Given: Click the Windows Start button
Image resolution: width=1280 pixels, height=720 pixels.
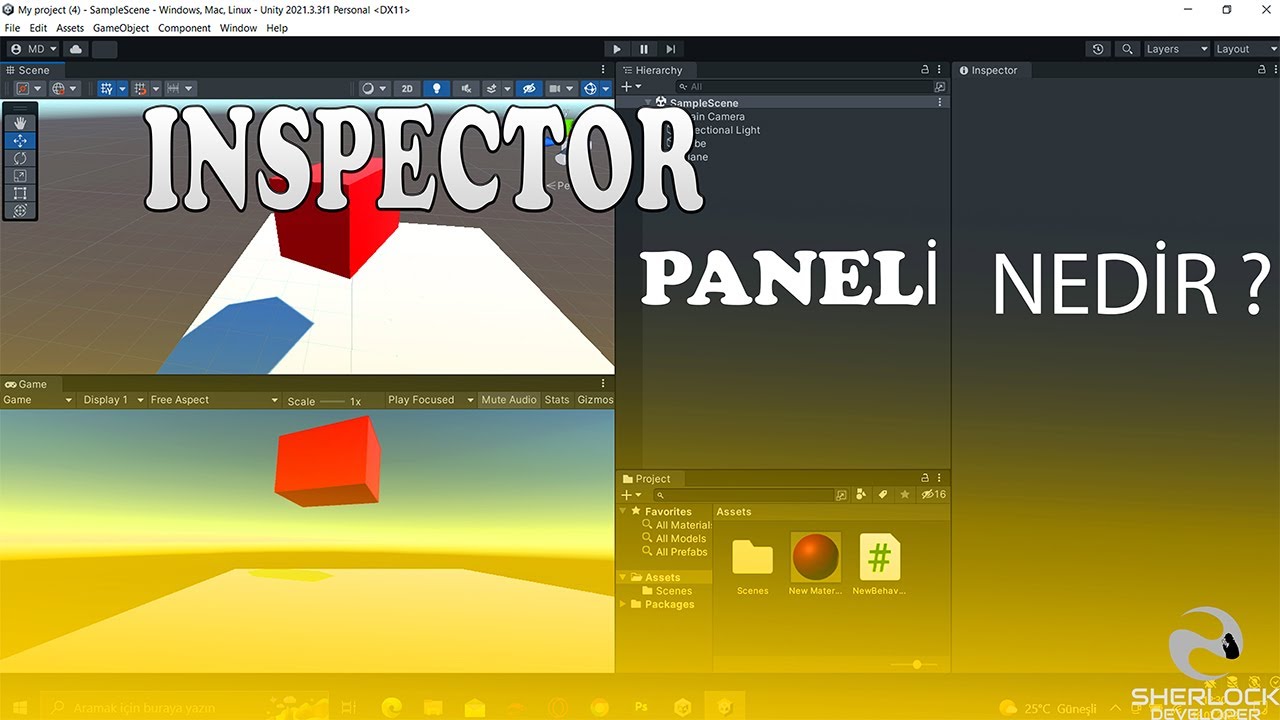Looking at the screenshot, I should (19, 707).
